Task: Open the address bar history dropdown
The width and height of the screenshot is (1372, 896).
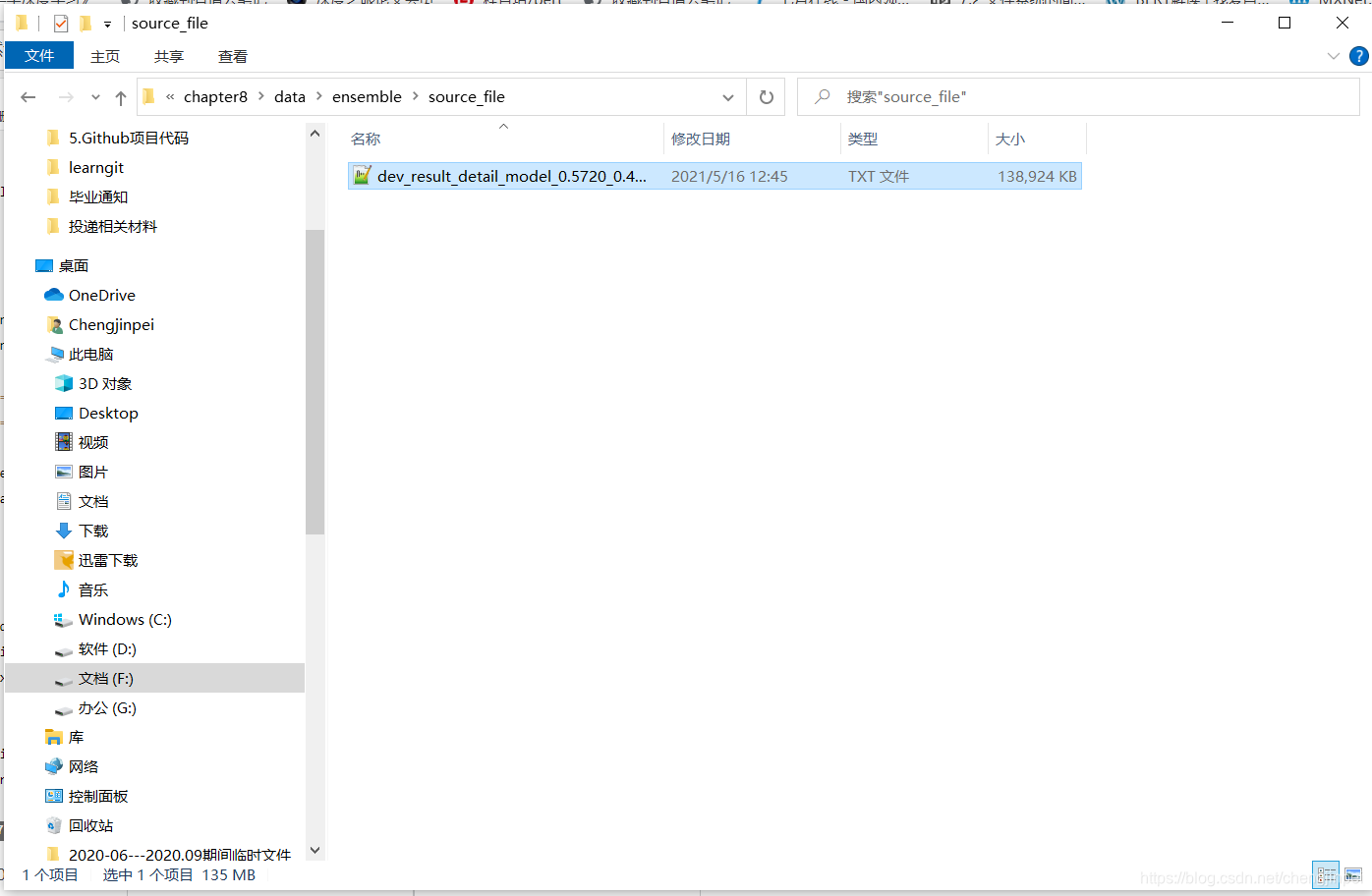Action: tap(728, 97)
